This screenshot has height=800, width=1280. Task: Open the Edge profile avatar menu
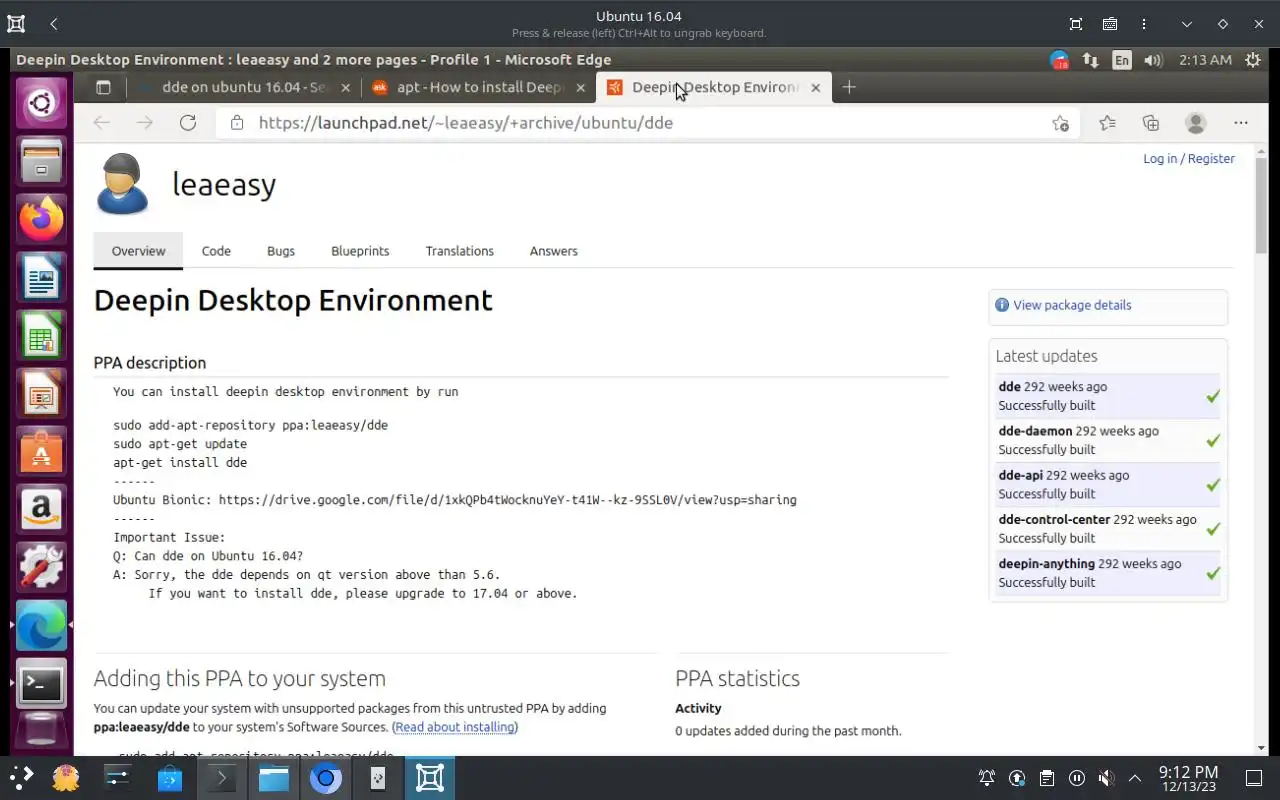(x=1195, y=123)
